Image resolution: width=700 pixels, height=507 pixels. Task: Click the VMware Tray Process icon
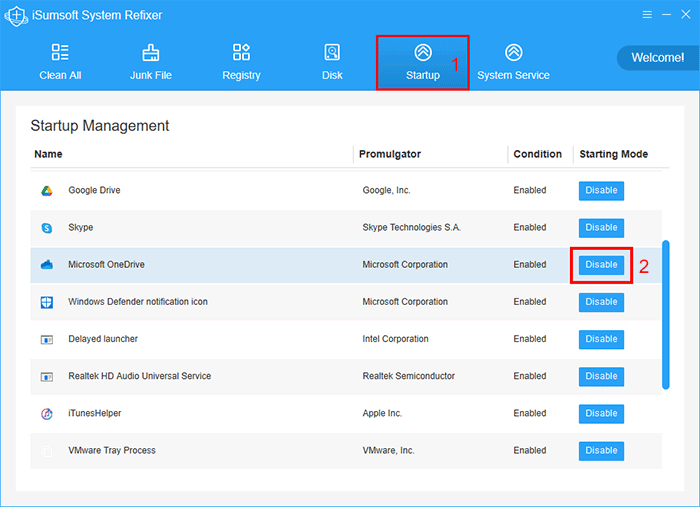[47, 451]
